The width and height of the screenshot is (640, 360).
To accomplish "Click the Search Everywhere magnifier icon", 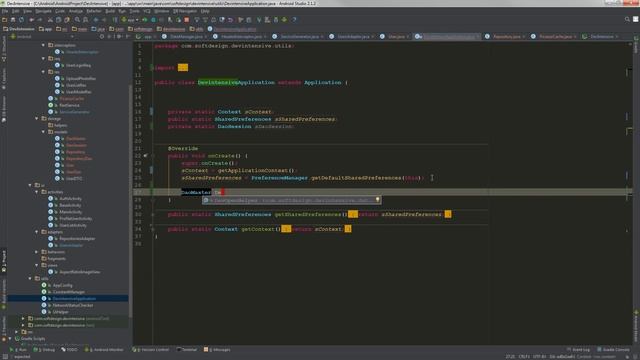I will 627,19.
